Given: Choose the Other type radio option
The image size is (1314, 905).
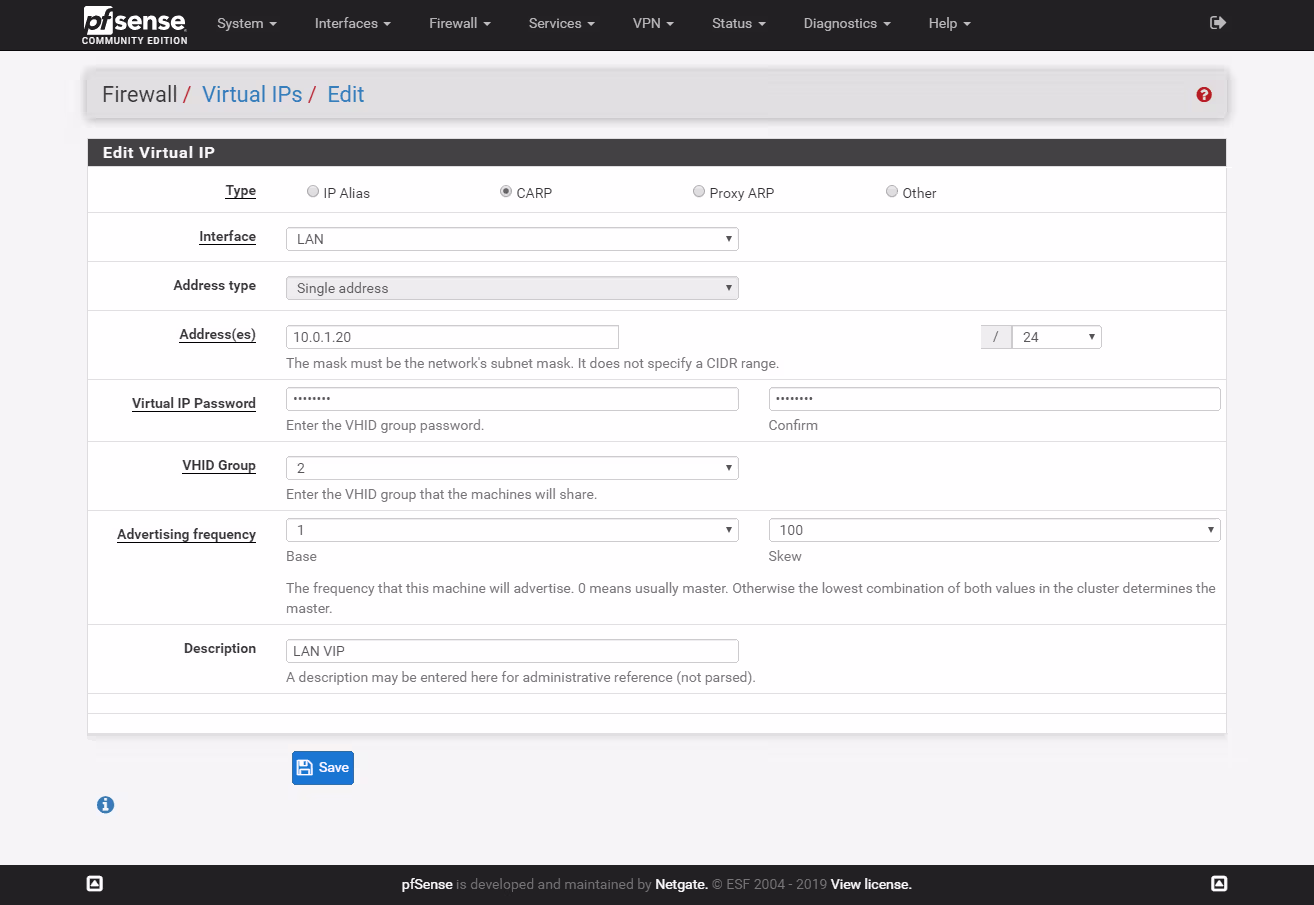Looking at the screenshot, I should [x=892, y=192].
